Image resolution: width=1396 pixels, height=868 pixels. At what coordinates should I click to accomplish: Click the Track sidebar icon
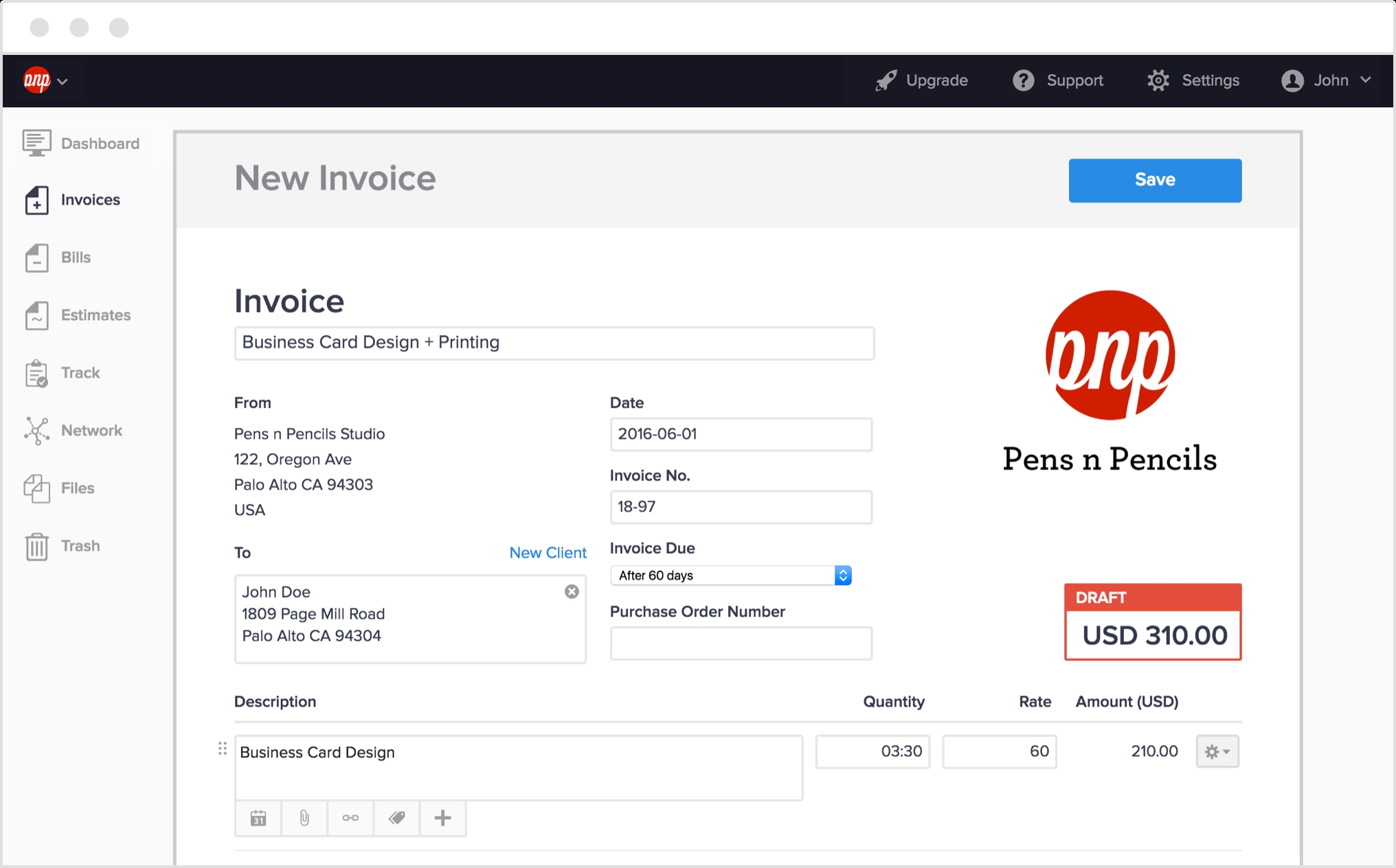click(34, 372)
